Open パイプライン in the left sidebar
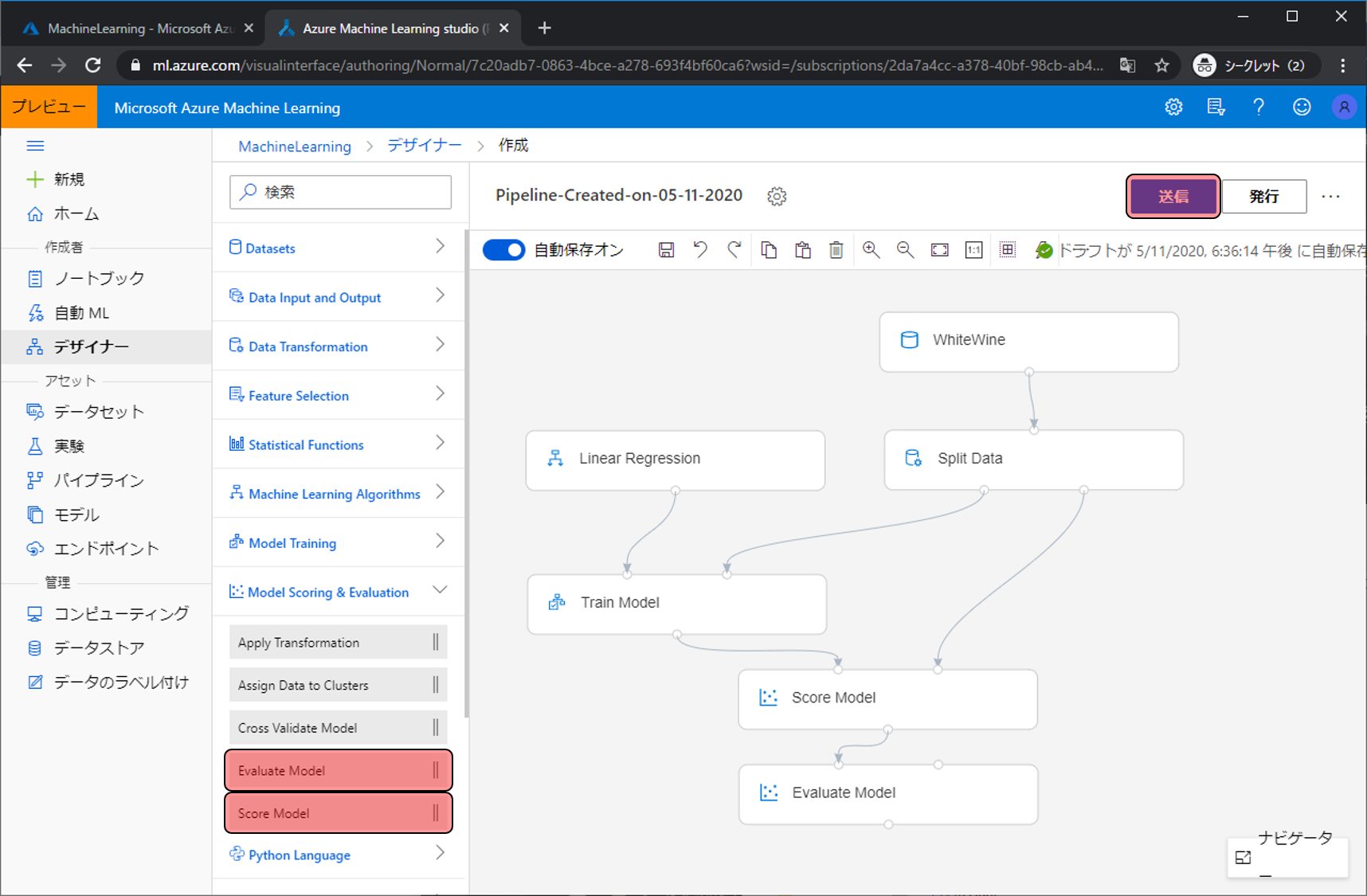1367x896 pixels. click(99, 480)
